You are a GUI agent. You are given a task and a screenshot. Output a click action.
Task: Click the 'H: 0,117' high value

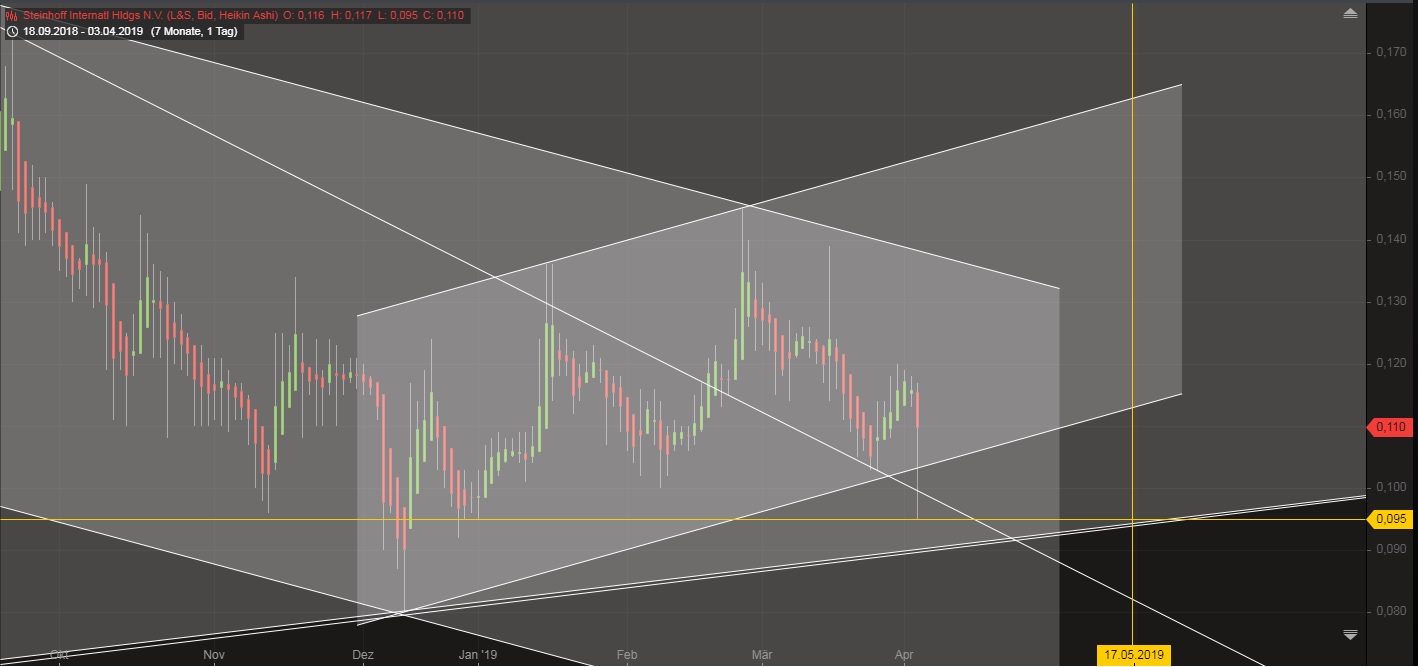[x=352, y=16]
